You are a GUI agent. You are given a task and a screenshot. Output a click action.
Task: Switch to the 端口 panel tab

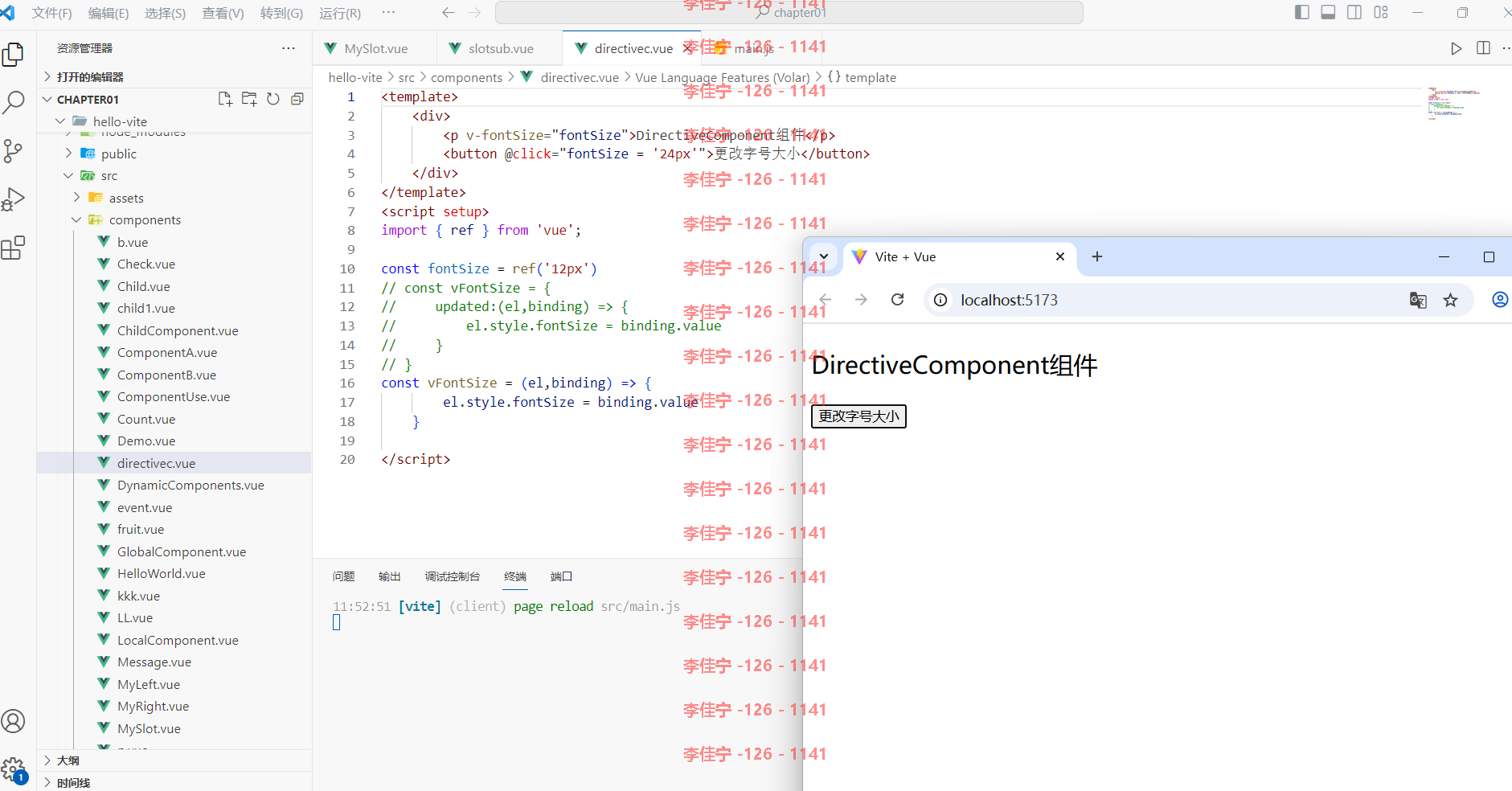coord(561,576)
